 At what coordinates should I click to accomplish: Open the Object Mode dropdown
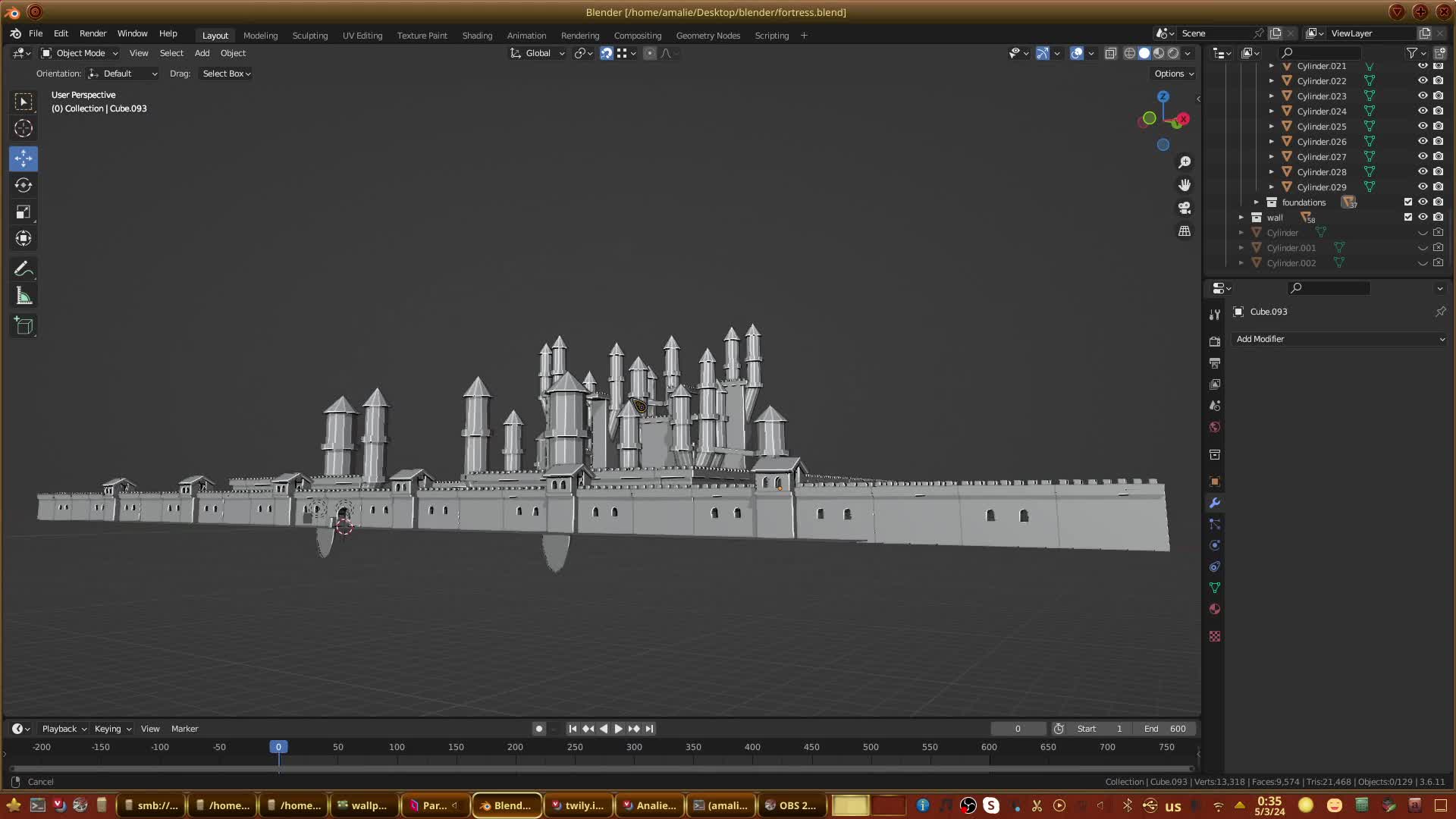(x=80, y=53)
